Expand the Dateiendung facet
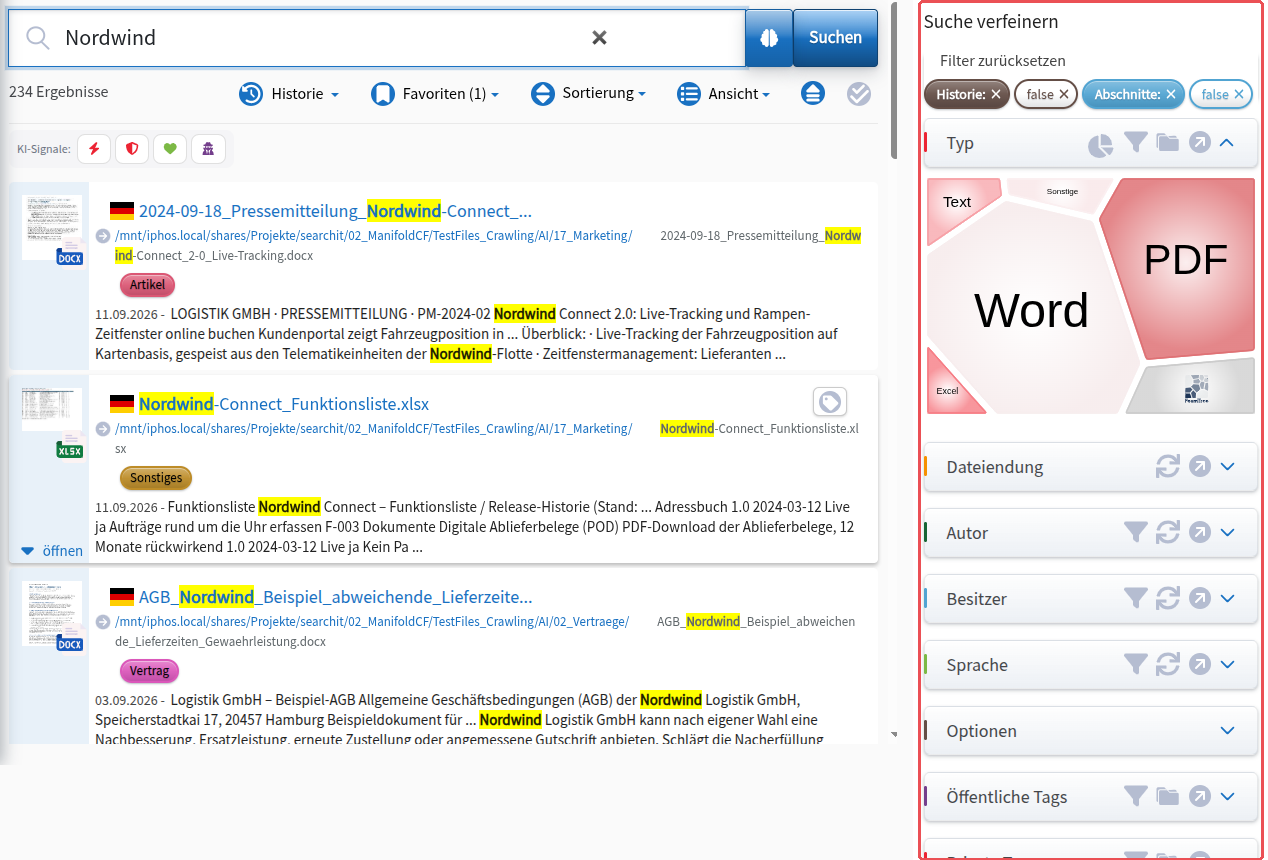 coord(1228,467)
